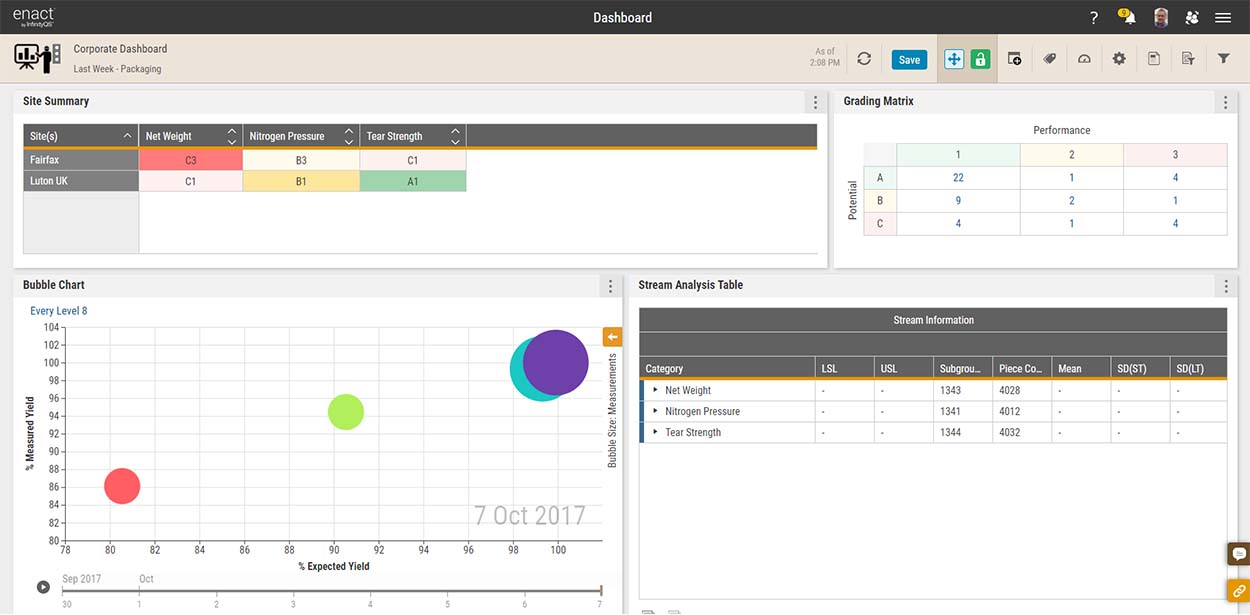Image resolution: width=1250 pixels, height=615 pixels.
Task: Select Luton UK Nitrogen Pressure B1 cell
Action: (301, 181)
